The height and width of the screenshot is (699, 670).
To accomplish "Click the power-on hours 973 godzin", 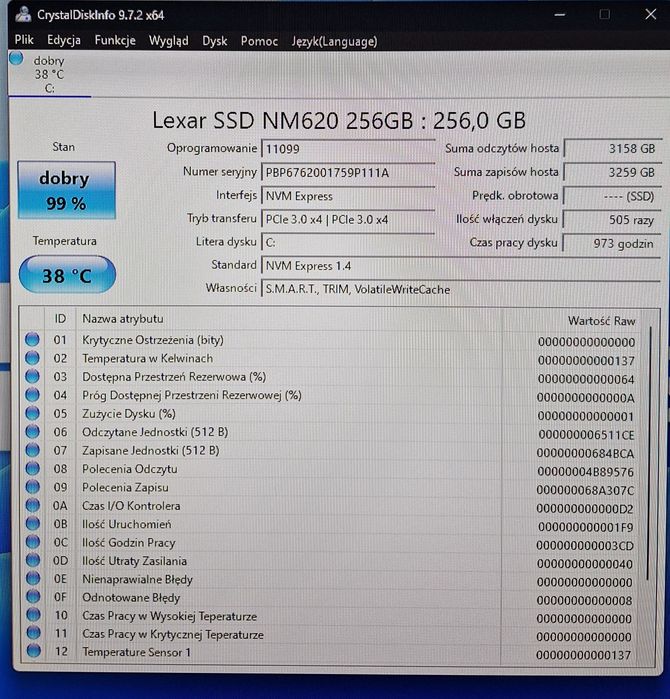I will click(612, 244).
